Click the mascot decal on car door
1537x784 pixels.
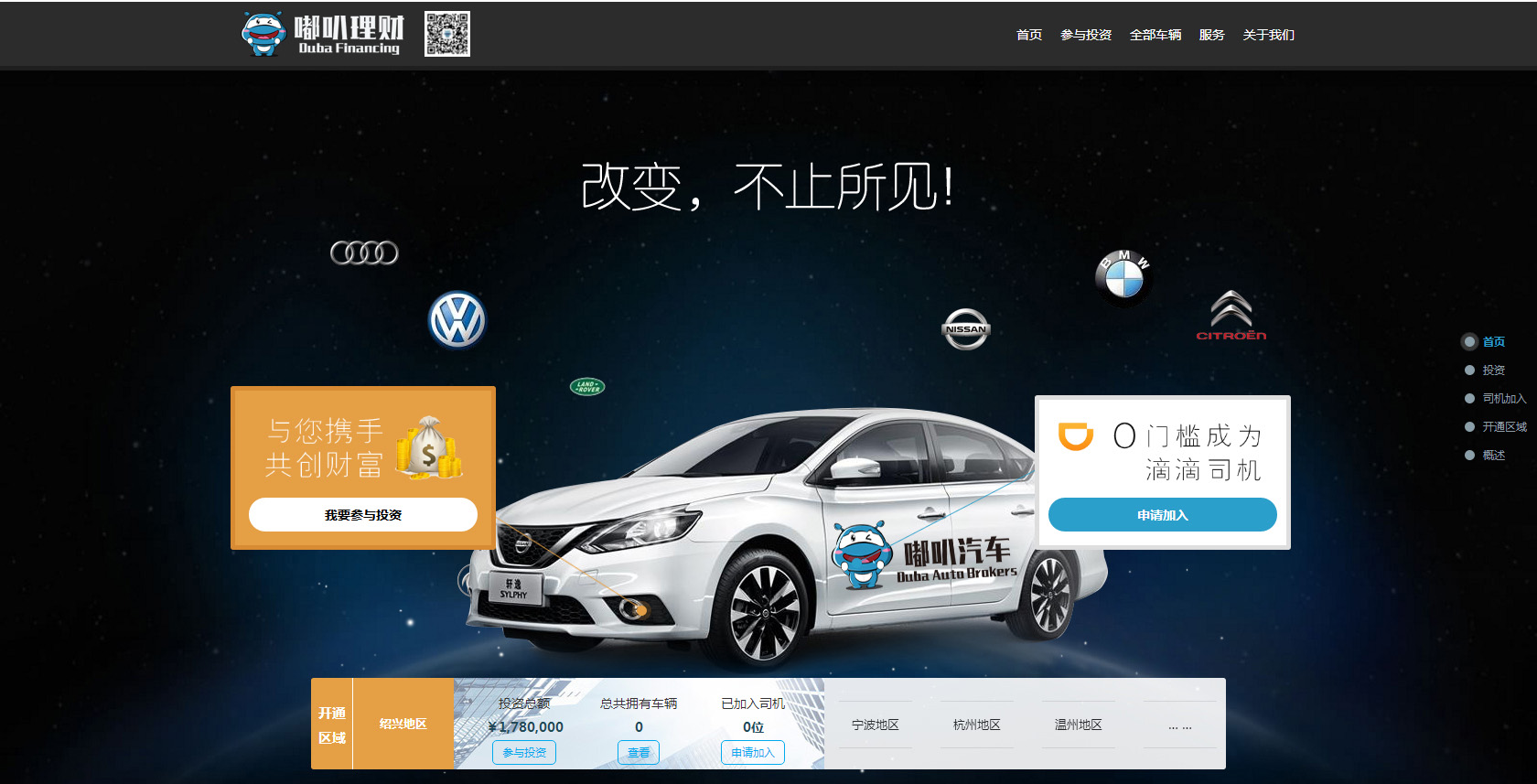point(861,555)
